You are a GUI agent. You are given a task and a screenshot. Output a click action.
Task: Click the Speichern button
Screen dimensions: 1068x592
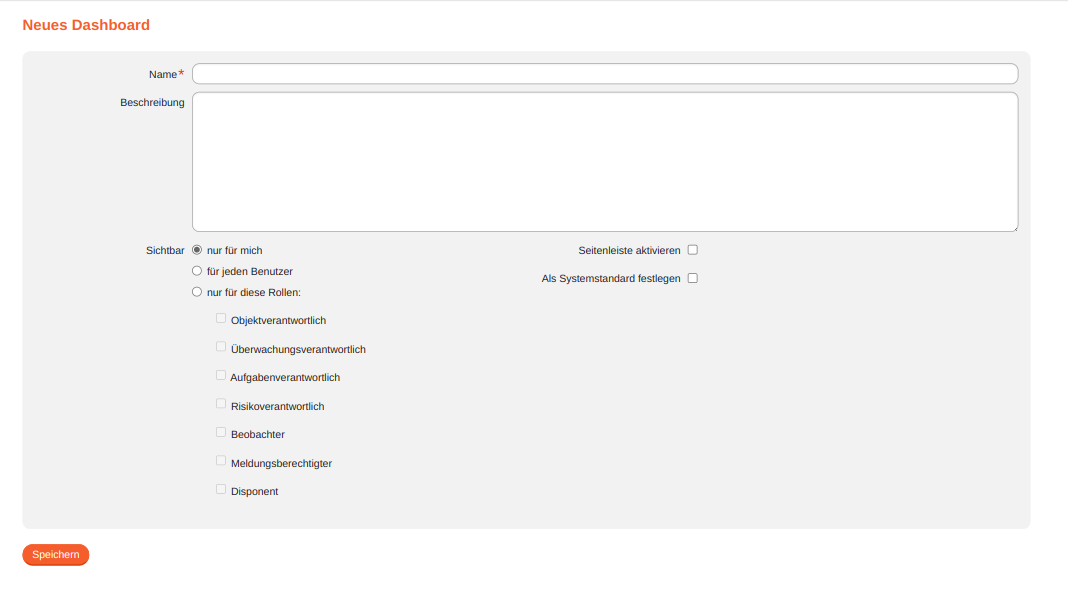coord(55,554)
